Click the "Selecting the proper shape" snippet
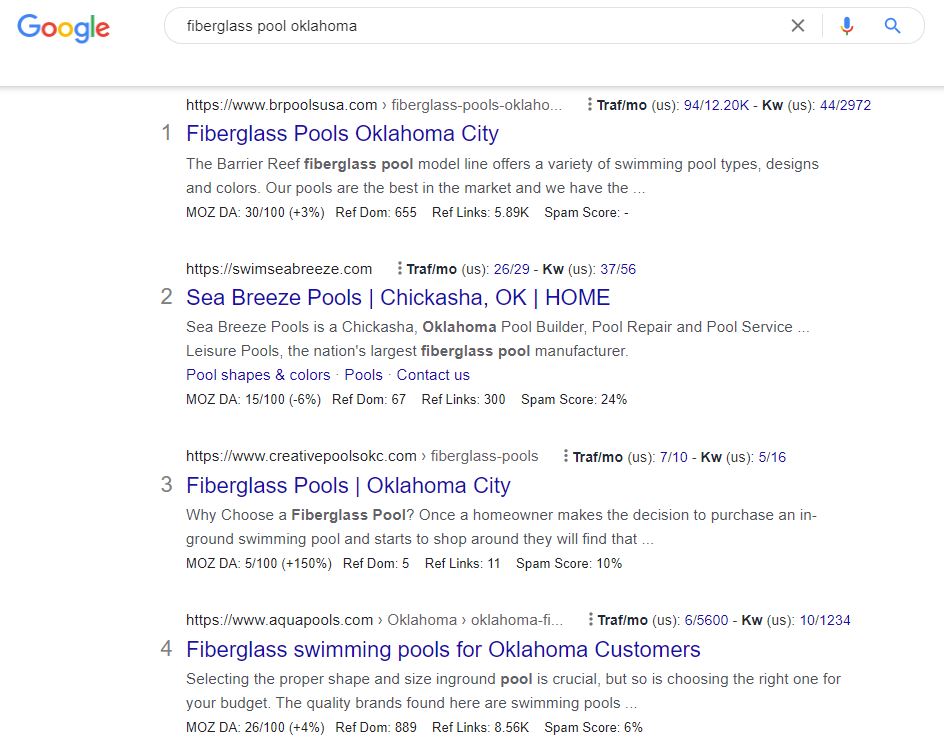Screen dimensions: 944x738 (x=513, y=690)
